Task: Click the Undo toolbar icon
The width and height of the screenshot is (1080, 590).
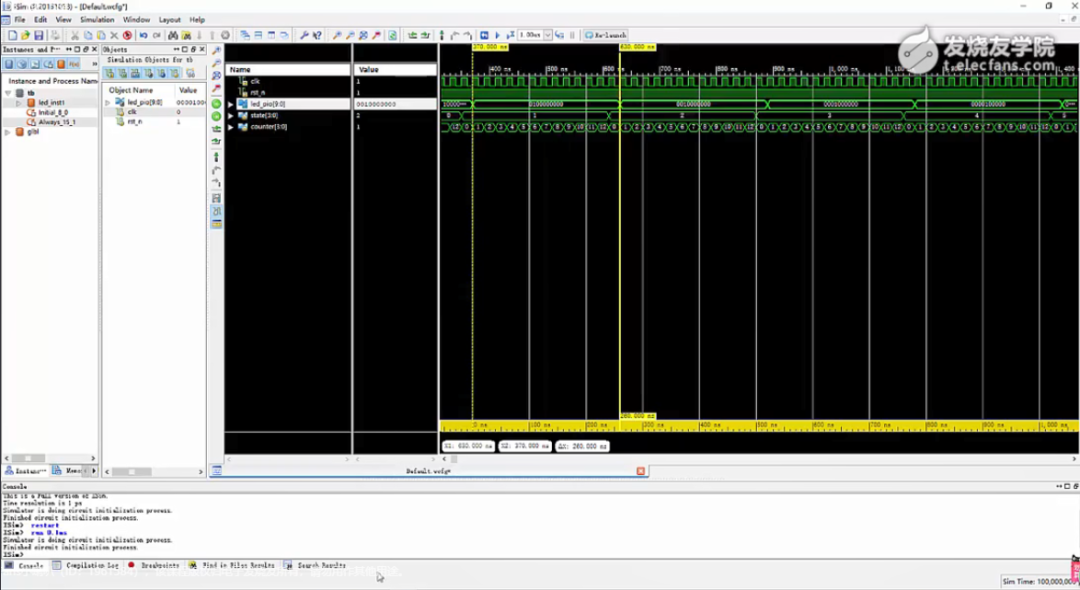Action: [143, 35]
